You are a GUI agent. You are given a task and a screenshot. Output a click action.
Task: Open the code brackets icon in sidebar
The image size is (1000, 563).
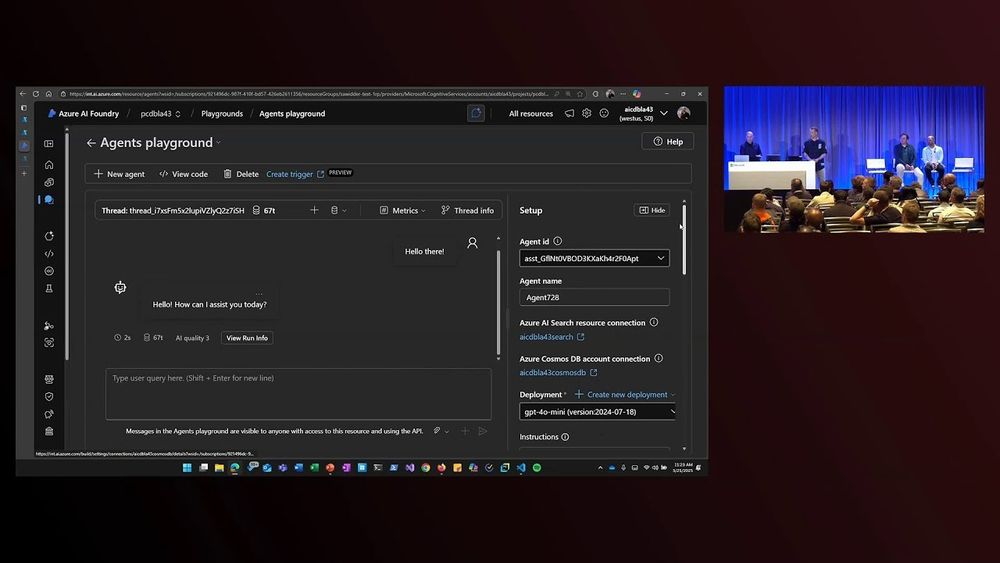[x=49, y=254]
